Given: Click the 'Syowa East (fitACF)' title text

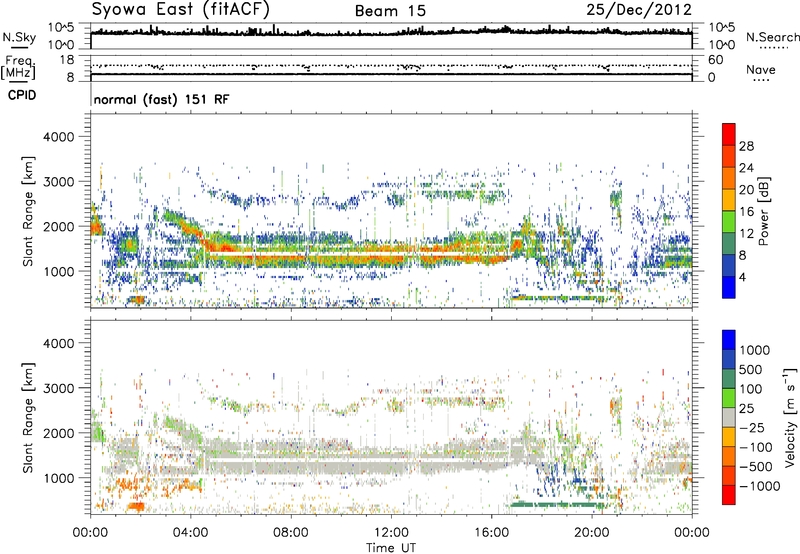Looking at the screenshot, I should pos(181,9).
